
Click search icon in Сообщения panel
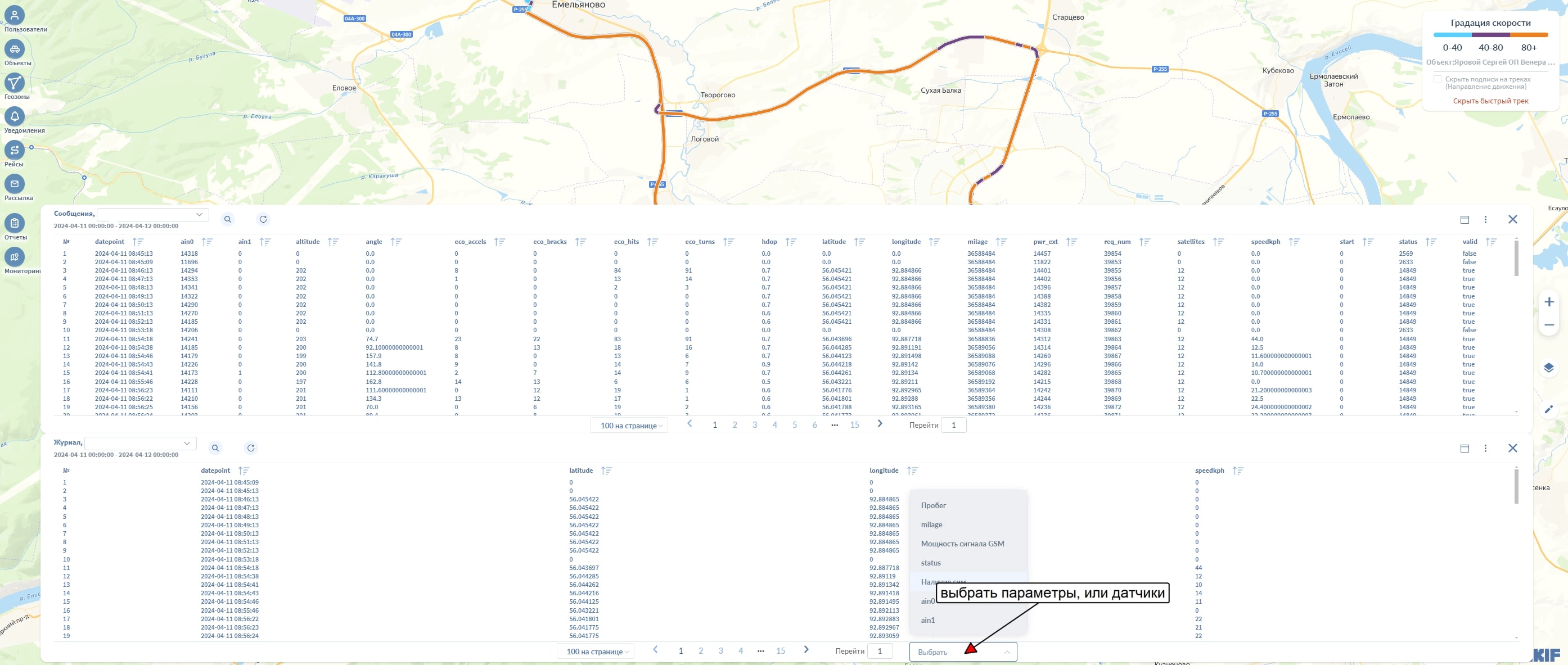tap(228, 219)
